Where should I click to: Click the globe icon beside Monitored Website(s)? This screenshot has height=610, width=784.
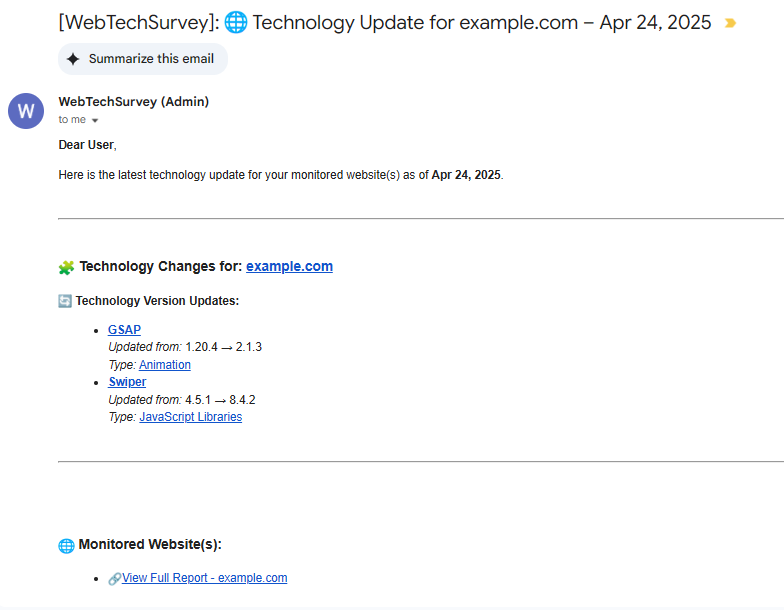click(x=66, y=545)
